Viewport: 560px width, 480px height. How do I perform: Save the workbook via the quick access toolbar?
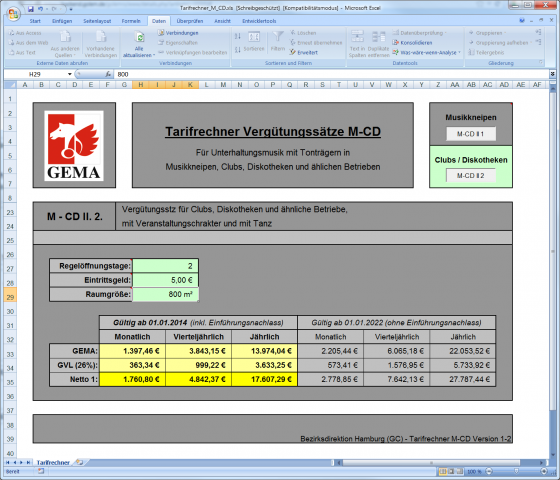click(x=31, y=9)
